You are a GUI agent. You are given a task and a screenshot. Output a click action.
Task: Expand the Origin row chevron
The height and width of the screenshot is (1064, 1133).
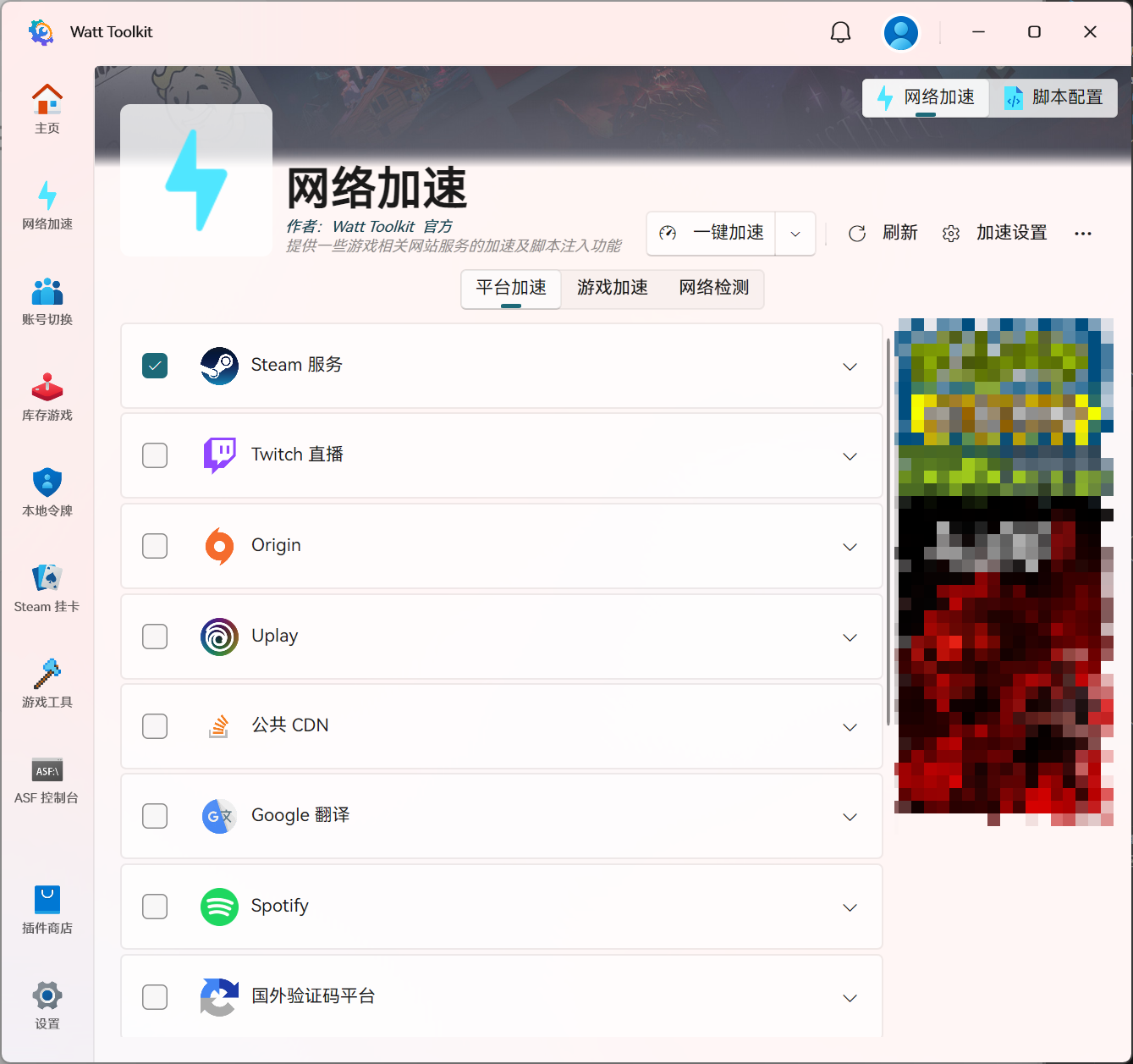click(x=850, y=547)
